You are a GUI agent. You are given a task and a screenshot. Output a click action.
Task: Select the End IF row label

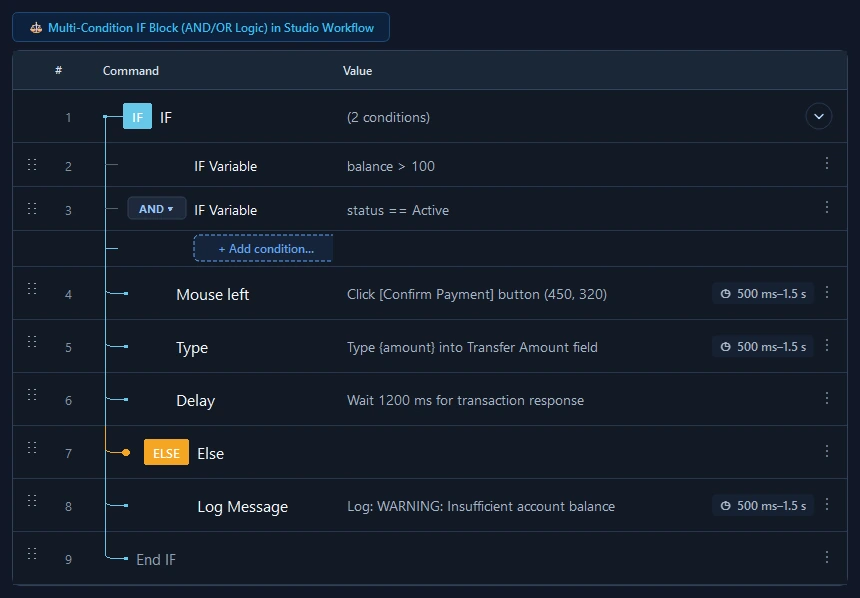(156, 560)
